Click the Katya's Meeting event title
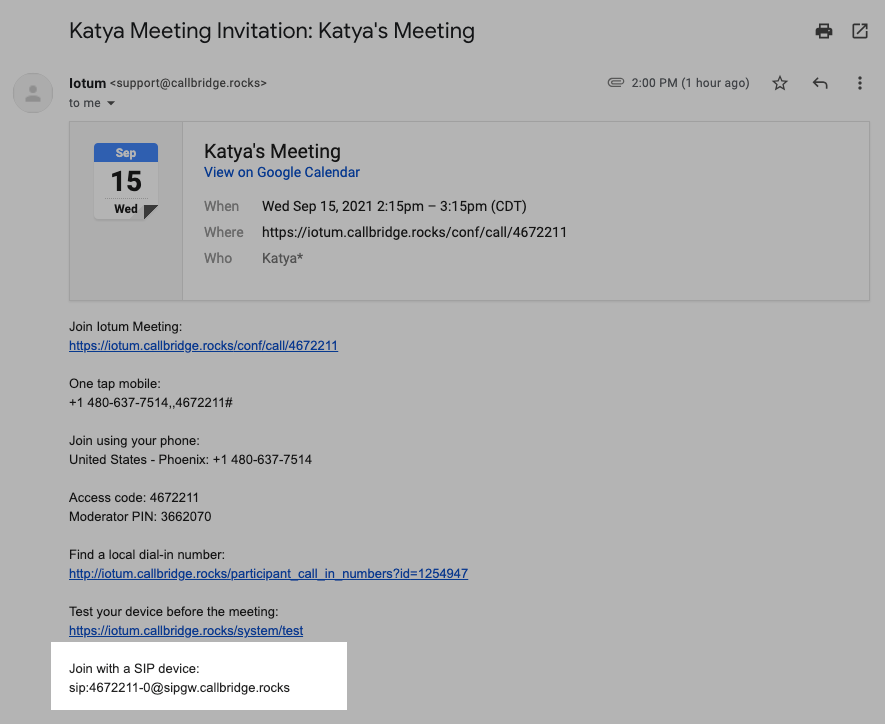Viewport: 885px width, 724px height. (x=272, y=151)
